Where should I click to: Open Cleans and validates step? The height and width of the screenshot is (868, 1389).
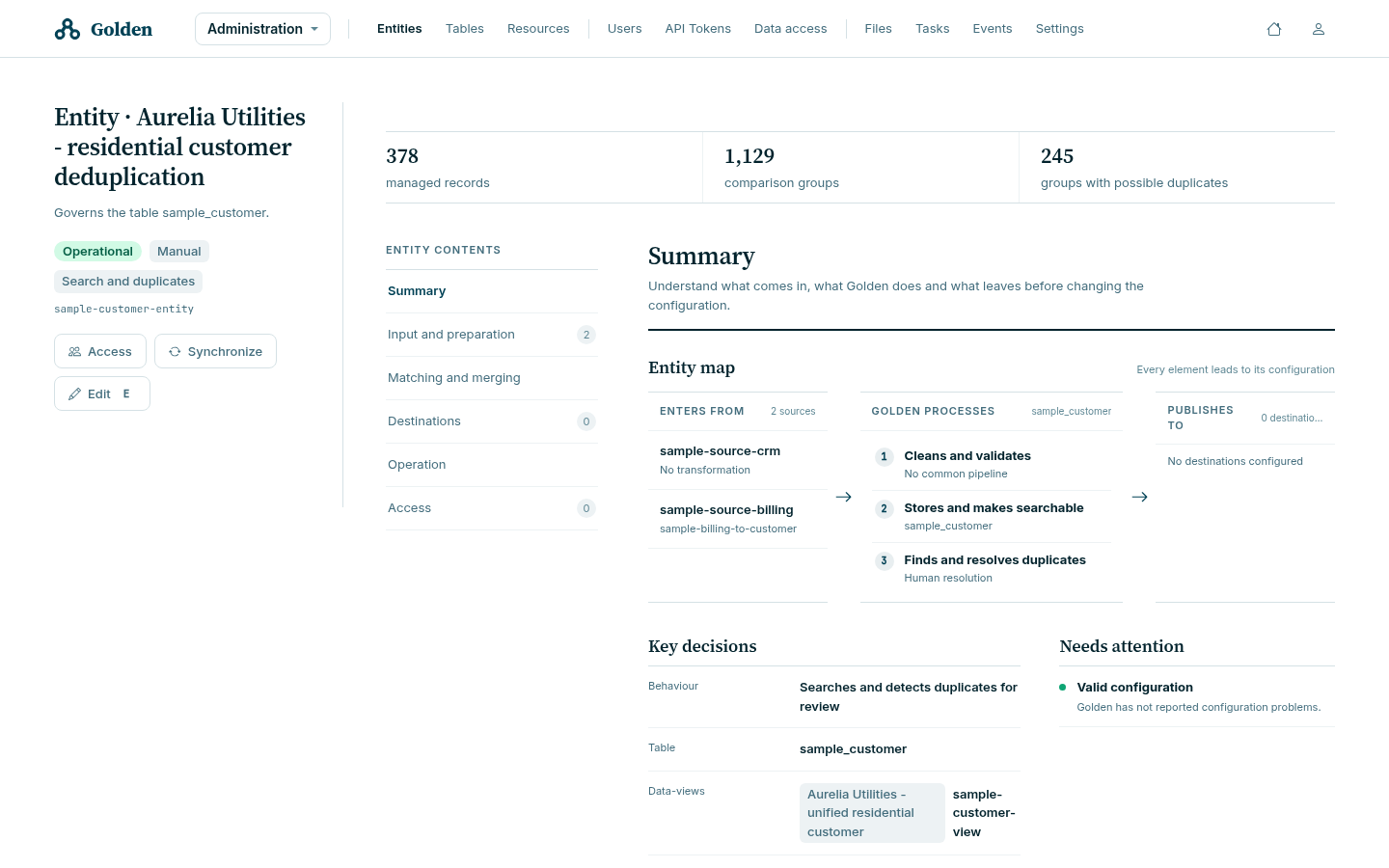click(x=992, y=464)
